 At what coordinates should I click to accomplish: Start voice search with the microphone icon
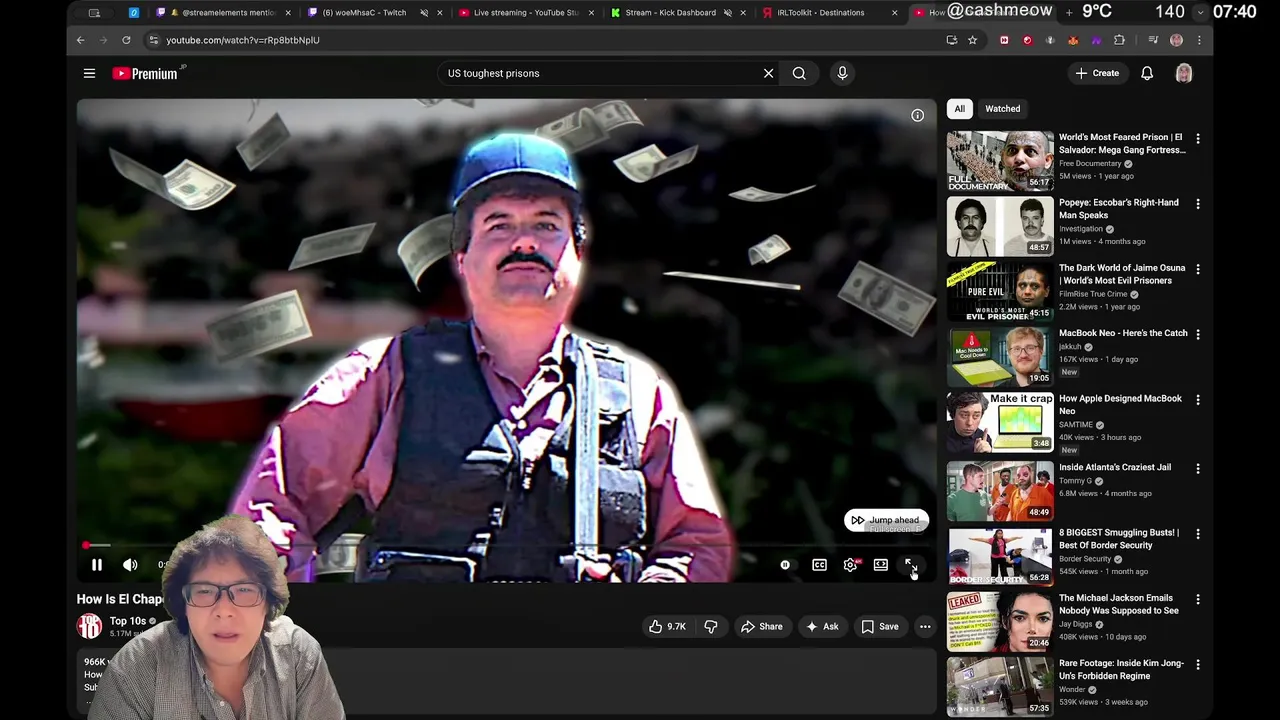coord(842,73)
